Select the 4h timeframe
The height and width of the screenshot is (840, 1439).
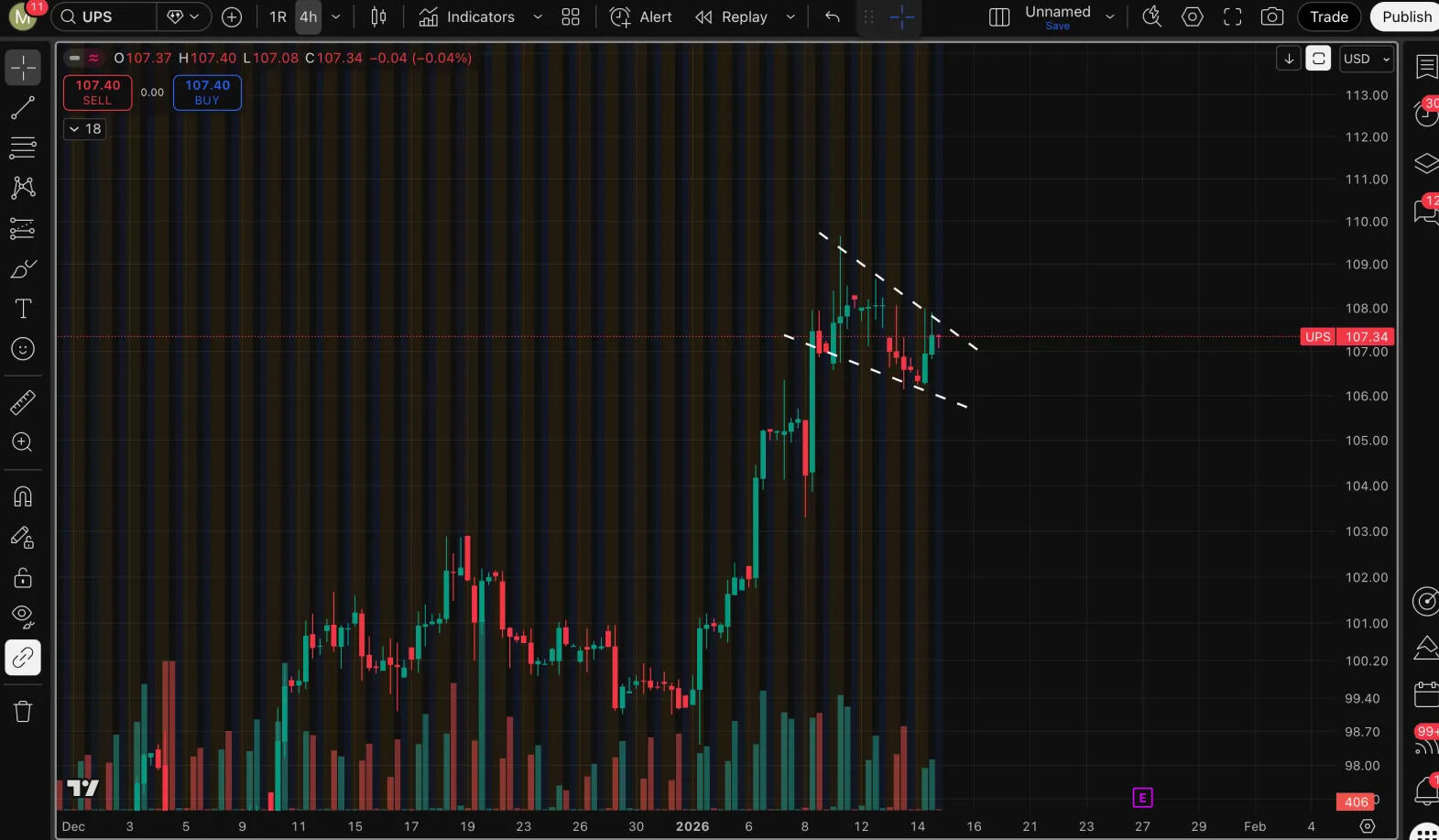309,16
